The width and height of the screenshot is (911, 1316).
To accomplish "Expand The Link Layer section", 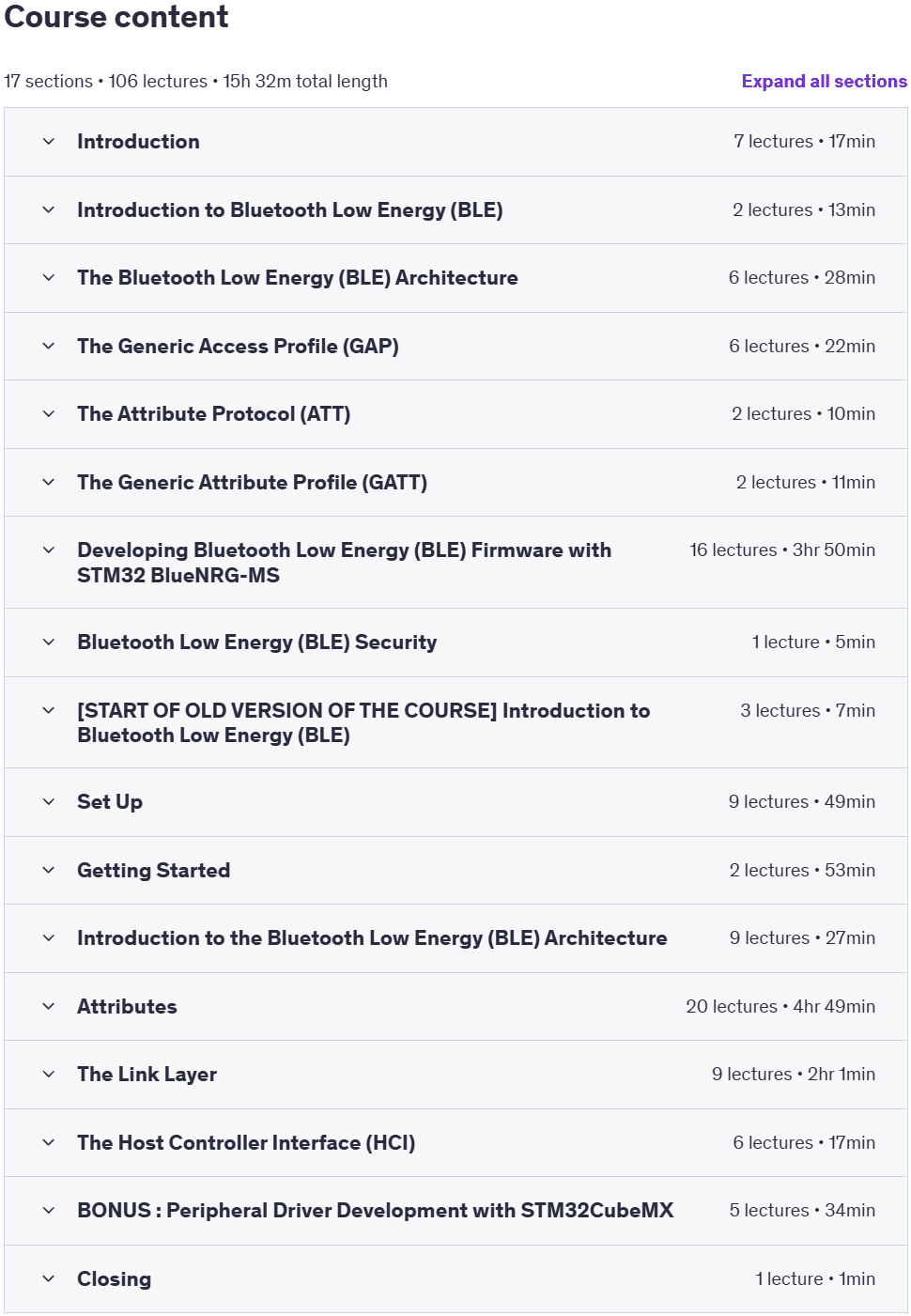I will tap(455, 1075).
